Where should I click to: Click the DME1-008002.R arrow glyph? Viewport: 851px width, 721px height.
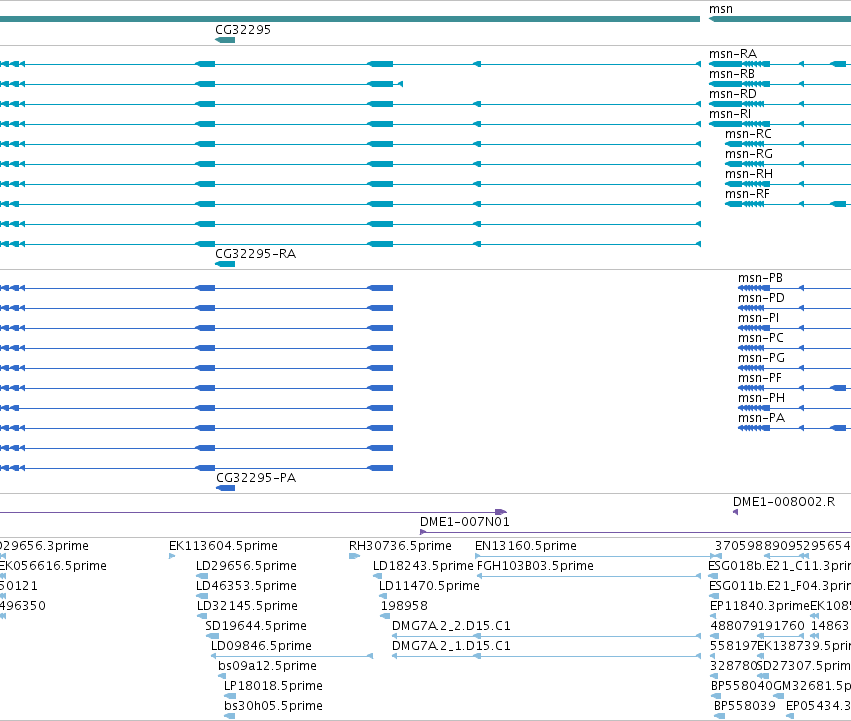pyautogui.click(x=735, y=512)
